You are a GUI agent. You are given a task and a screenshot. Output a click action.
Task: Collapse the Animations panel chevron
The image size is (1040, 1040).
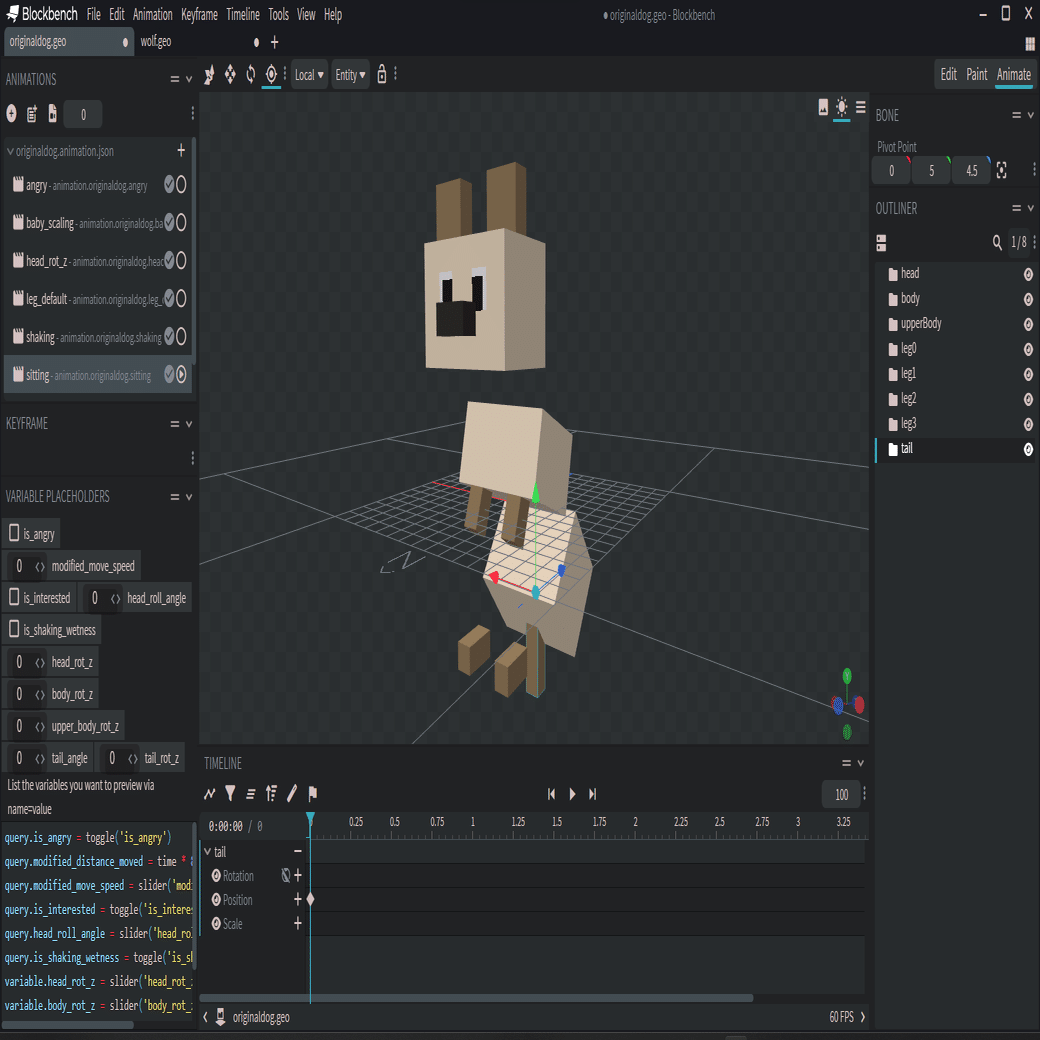(188, 79)
